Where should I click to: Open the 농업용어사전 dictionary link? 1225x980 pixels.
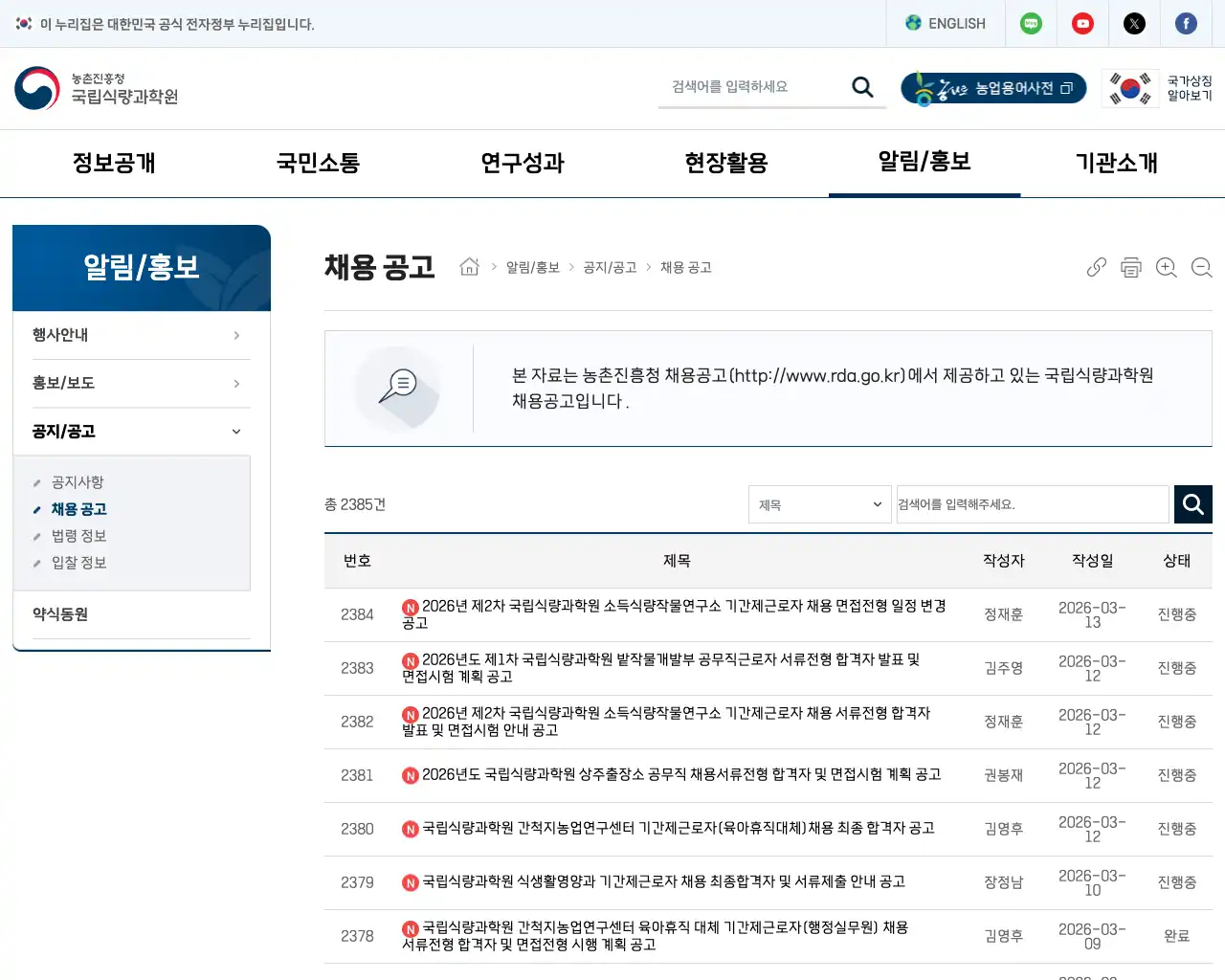(992, 87)
